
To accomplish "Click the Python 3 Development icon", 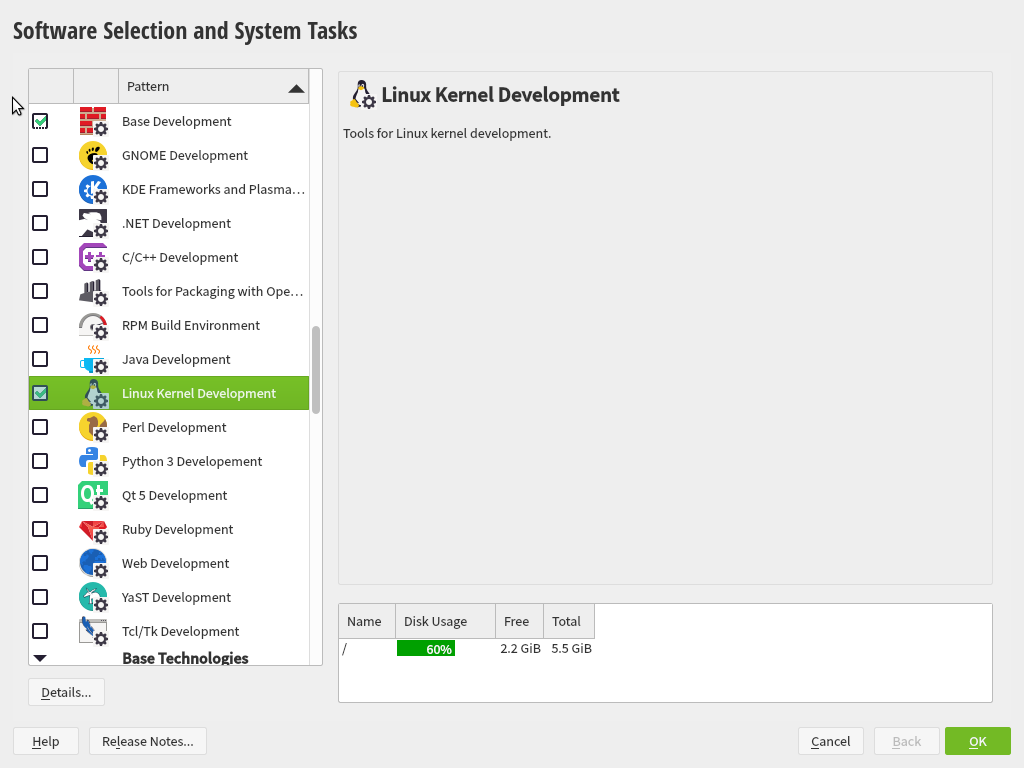I will (x=93, y=461).
